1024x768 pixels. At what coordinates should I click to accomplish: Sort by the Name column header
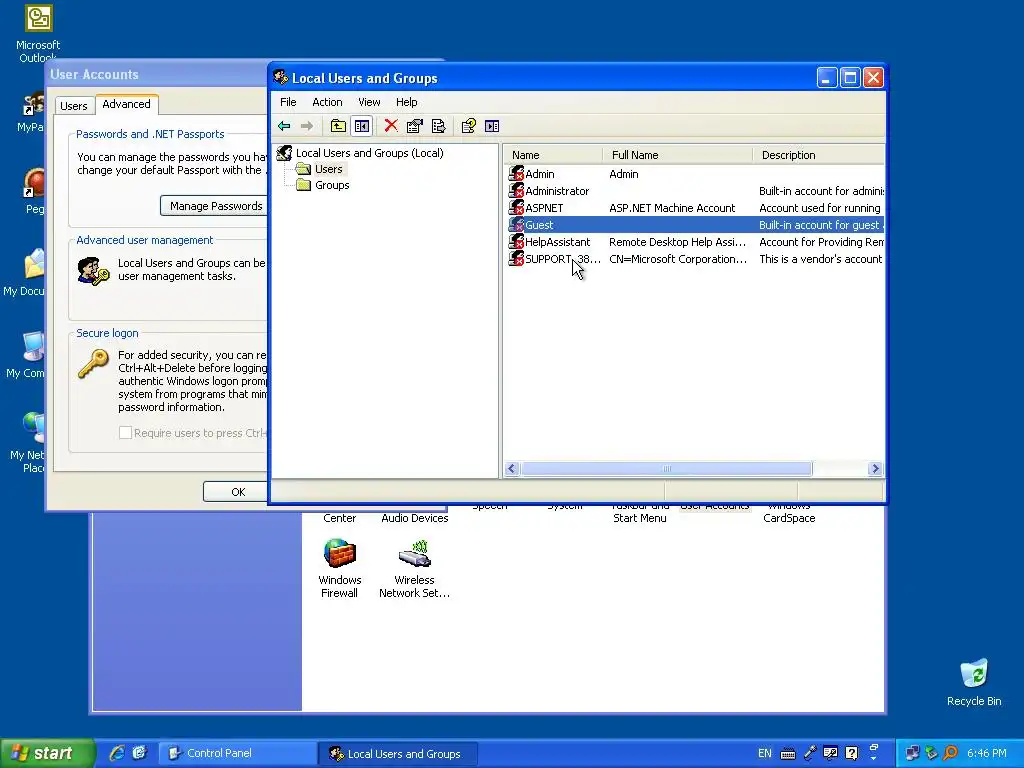[x=553, y=155]
